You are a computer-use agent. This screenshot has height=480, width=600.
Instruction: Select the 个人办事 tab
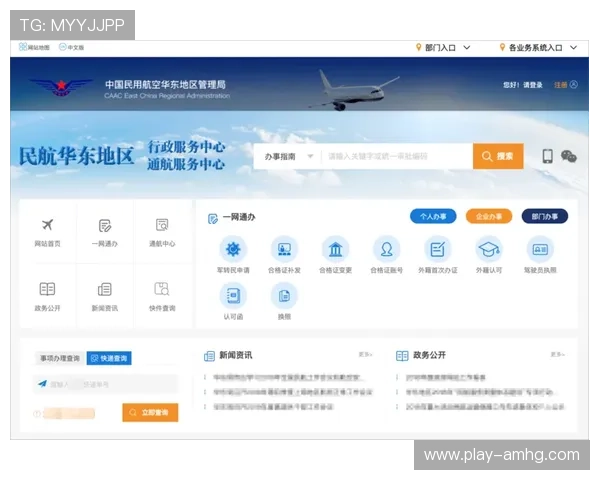(433, 217)
